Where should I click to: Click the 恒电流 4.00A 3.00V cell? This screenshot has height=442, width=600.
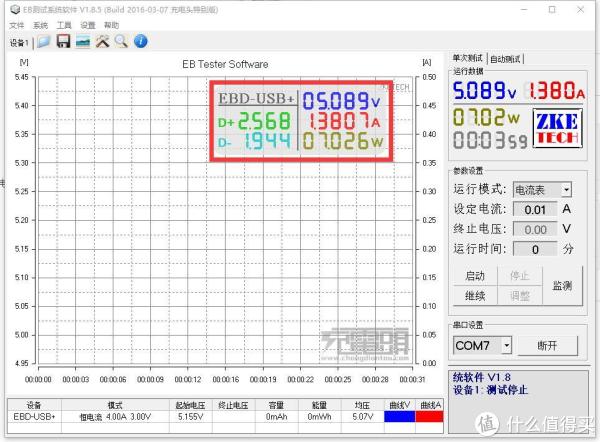pyautogui.click(x=115, y=416)
